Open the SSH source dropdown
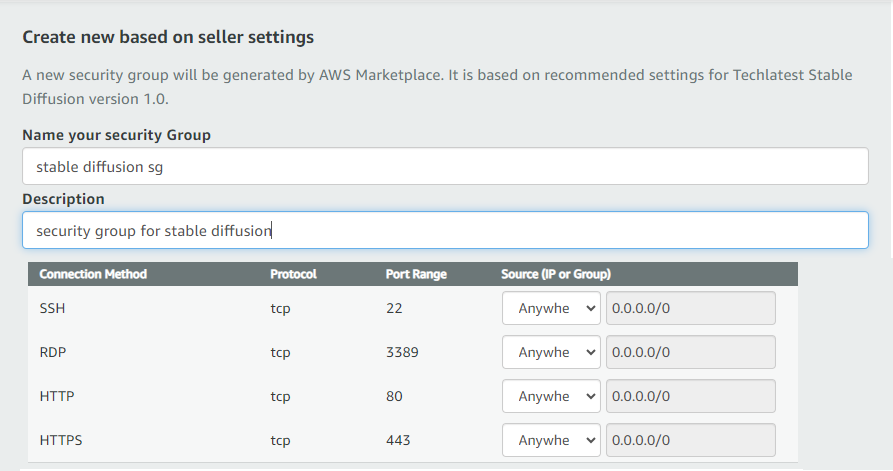Screen dimensions: 893x471 tap(551, 308)
